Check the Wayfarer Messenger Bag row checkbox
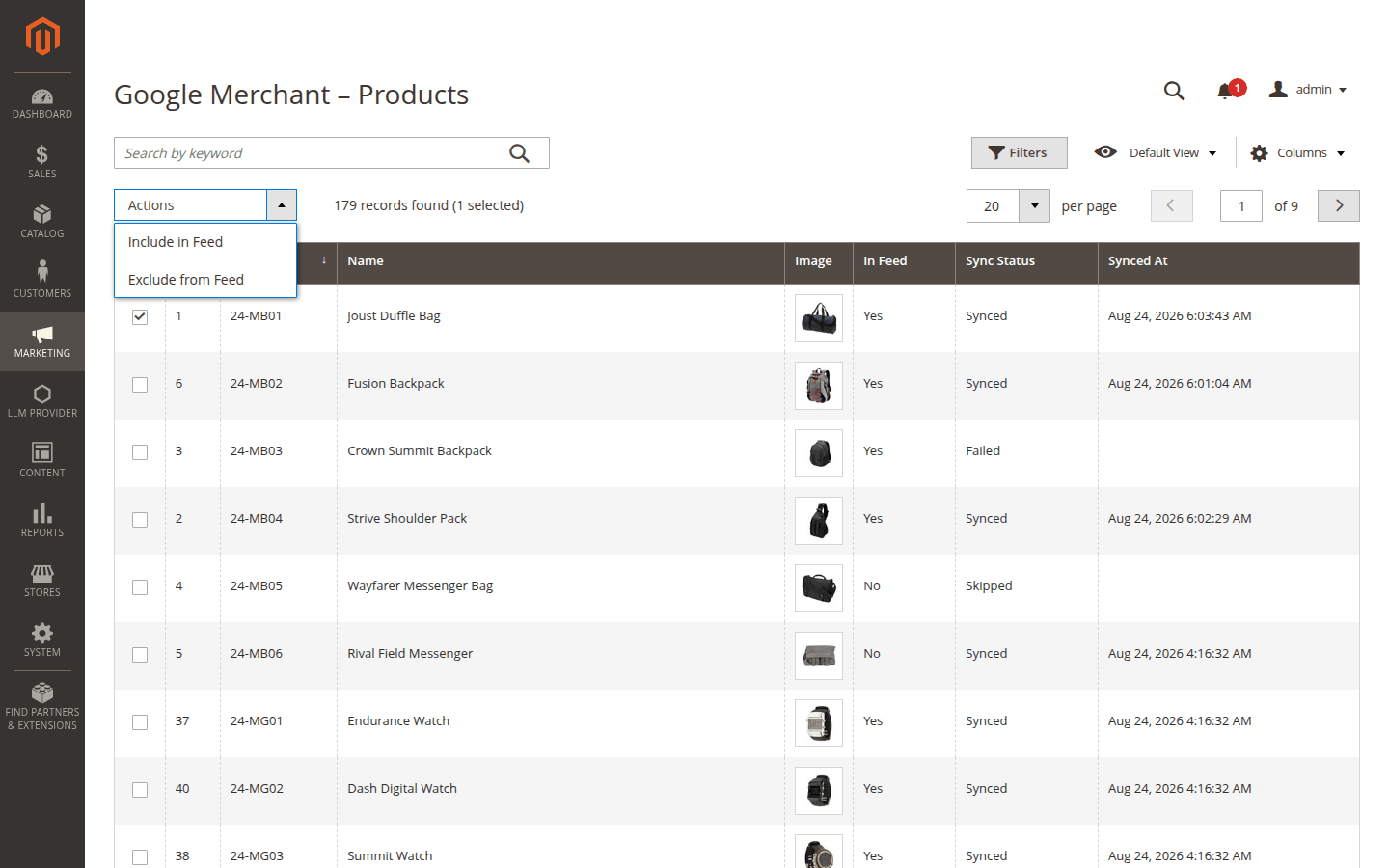The height and width of the screenshot is (868, 1389). (x=140, y=586)
